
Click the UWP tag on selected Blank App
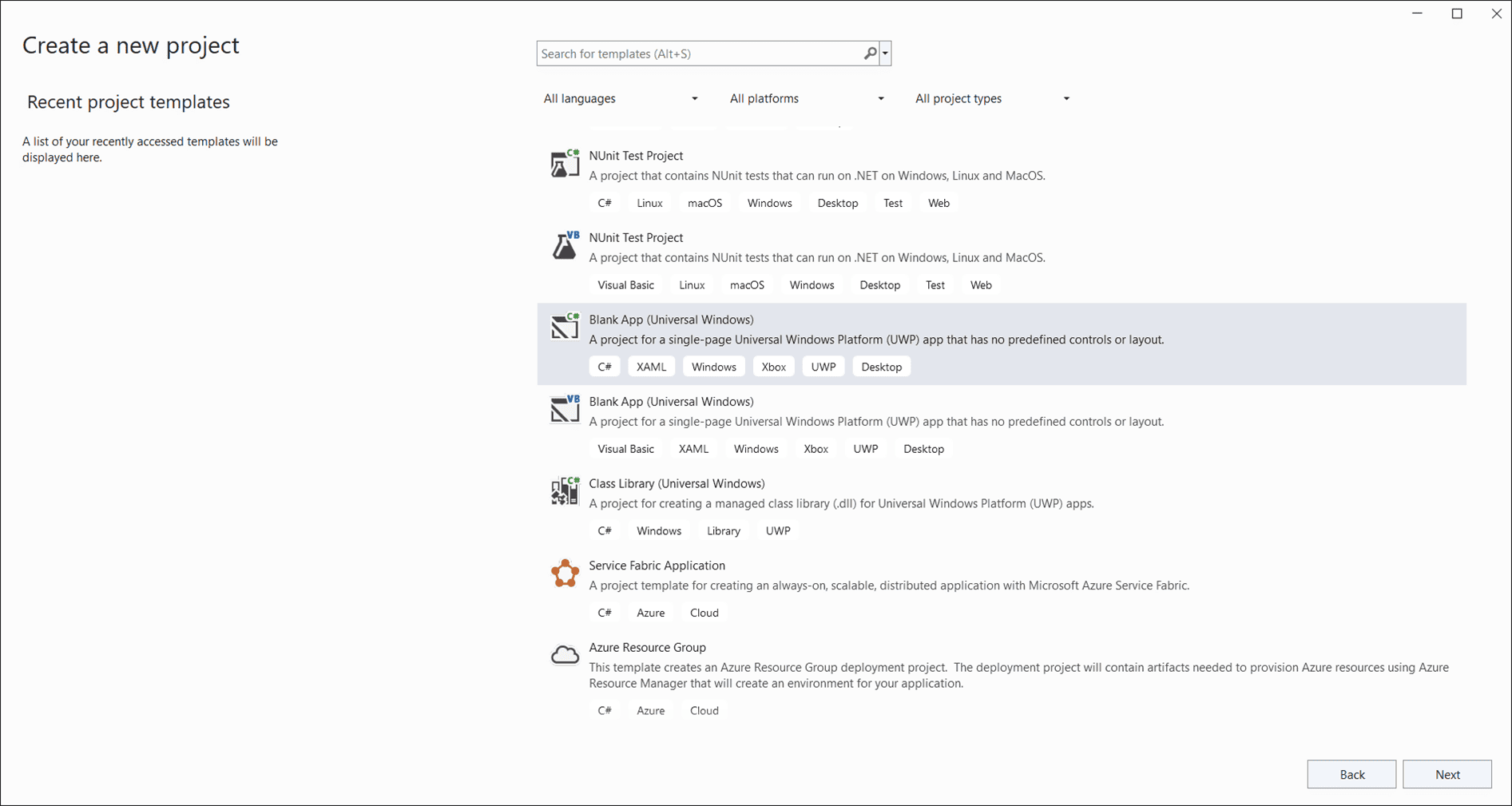pyautogui.click(x=823, y=367)
